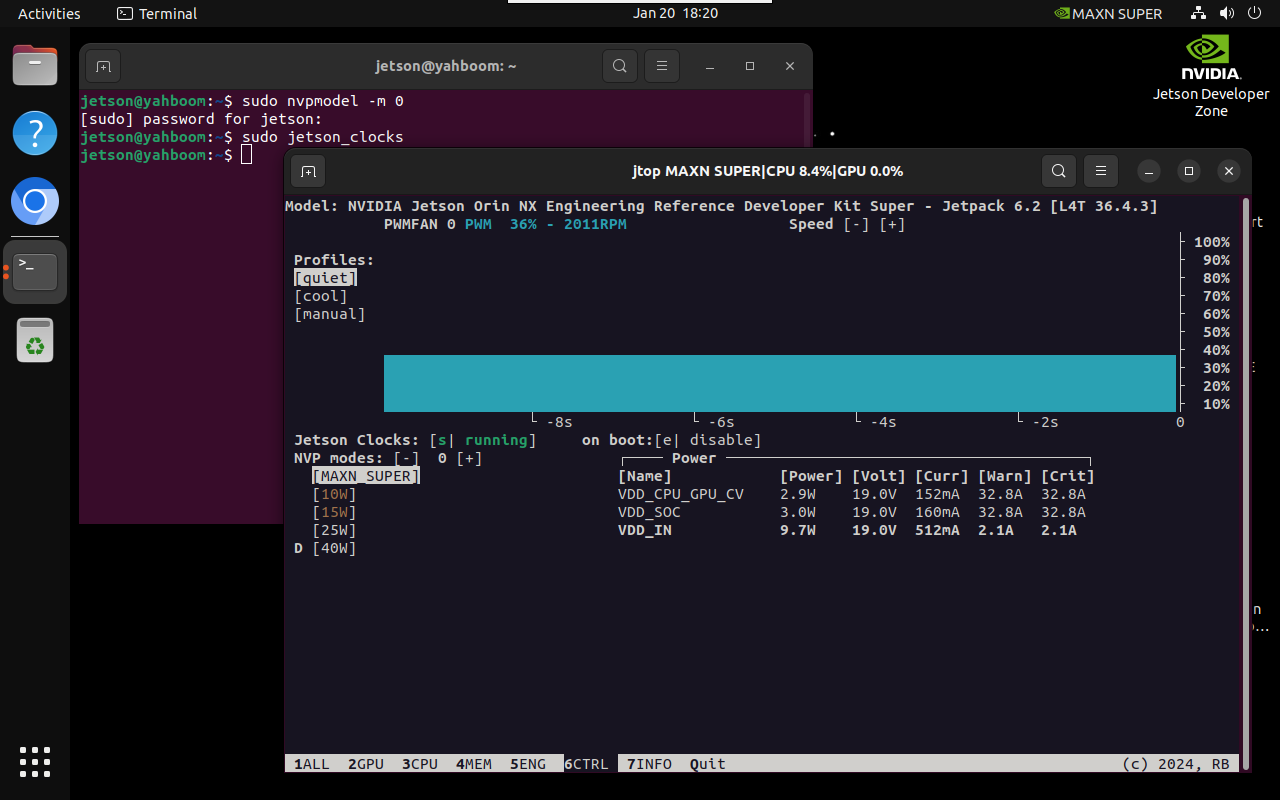Viewport: 1280px width, 800px height.
Task: Select the cool fan profile
Action: 321,296
